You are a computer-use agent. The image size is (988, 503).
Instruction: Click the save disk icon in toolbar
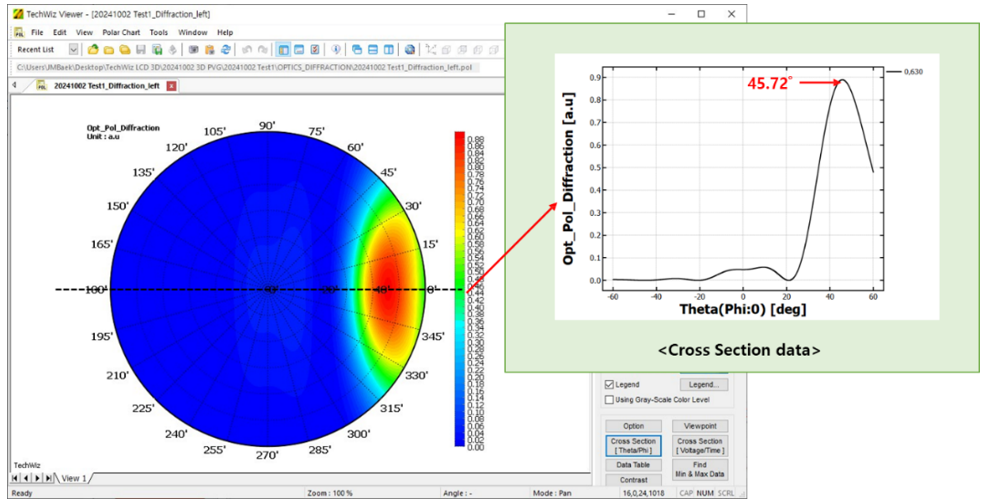click(x=141, y=49)
